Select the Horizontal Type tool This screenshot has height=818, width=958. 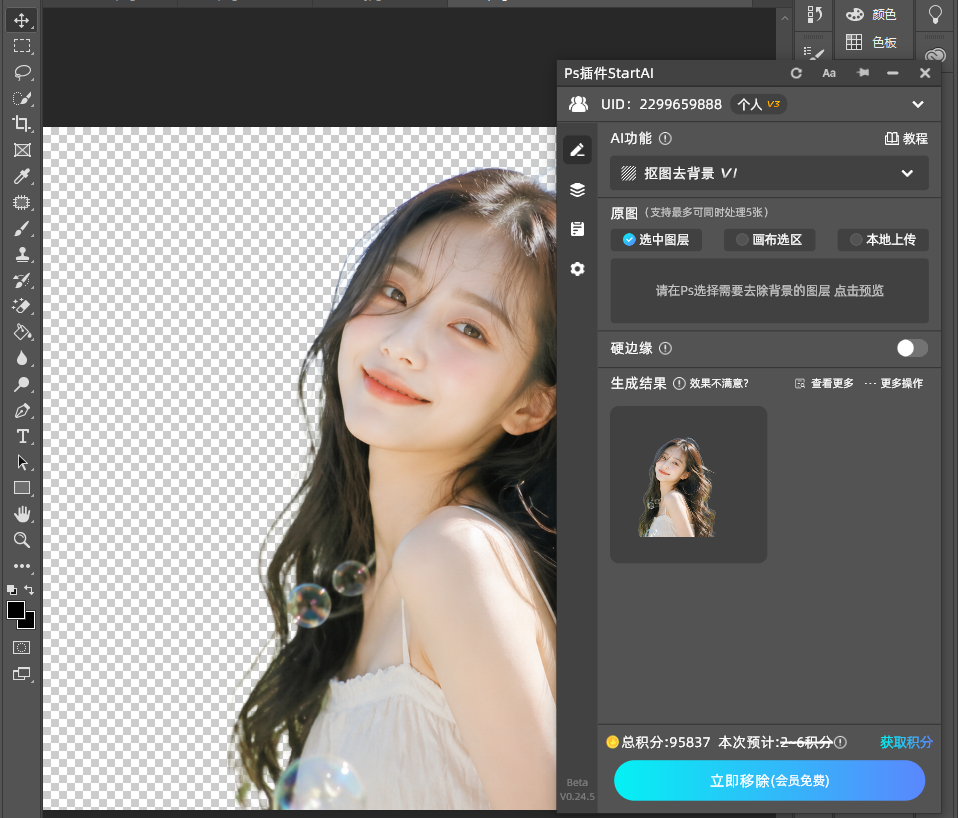pyautogui.click(x=23, y=436)
